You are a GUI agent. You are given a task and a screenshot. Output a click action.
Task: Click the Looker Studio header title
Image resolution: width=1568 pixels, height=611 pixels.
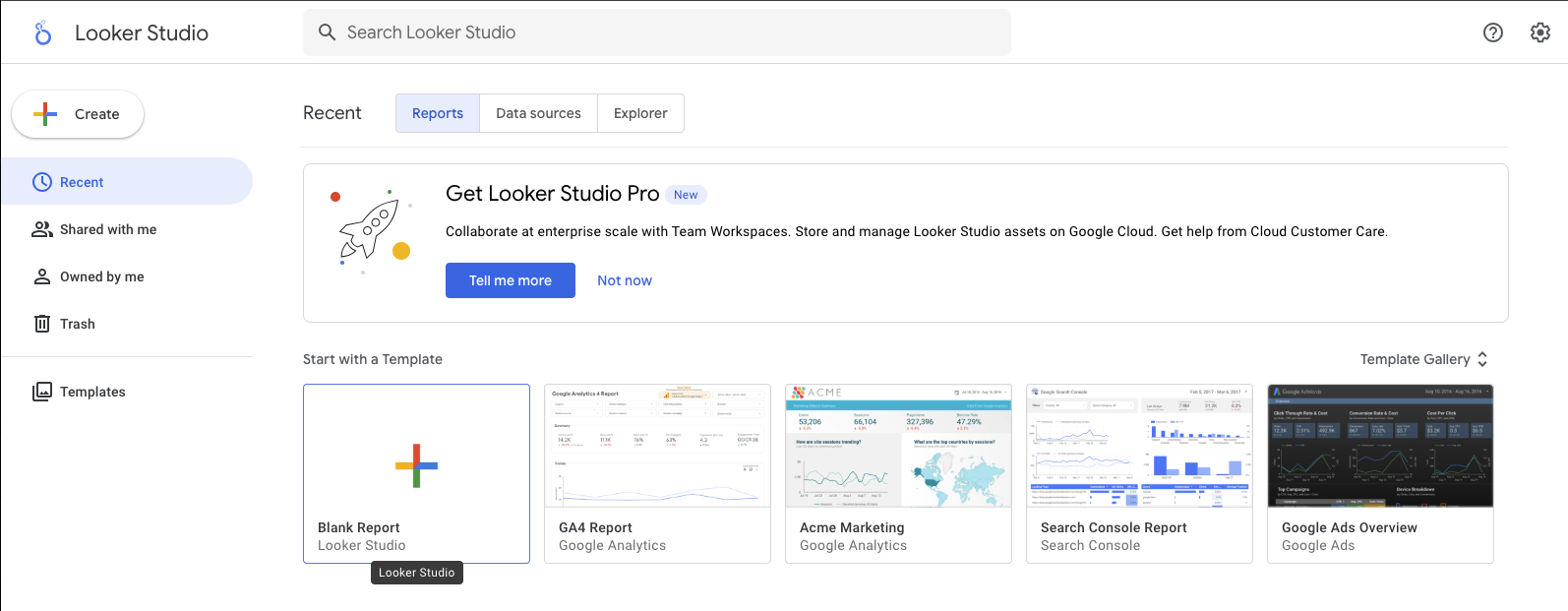tap(142, 32)
